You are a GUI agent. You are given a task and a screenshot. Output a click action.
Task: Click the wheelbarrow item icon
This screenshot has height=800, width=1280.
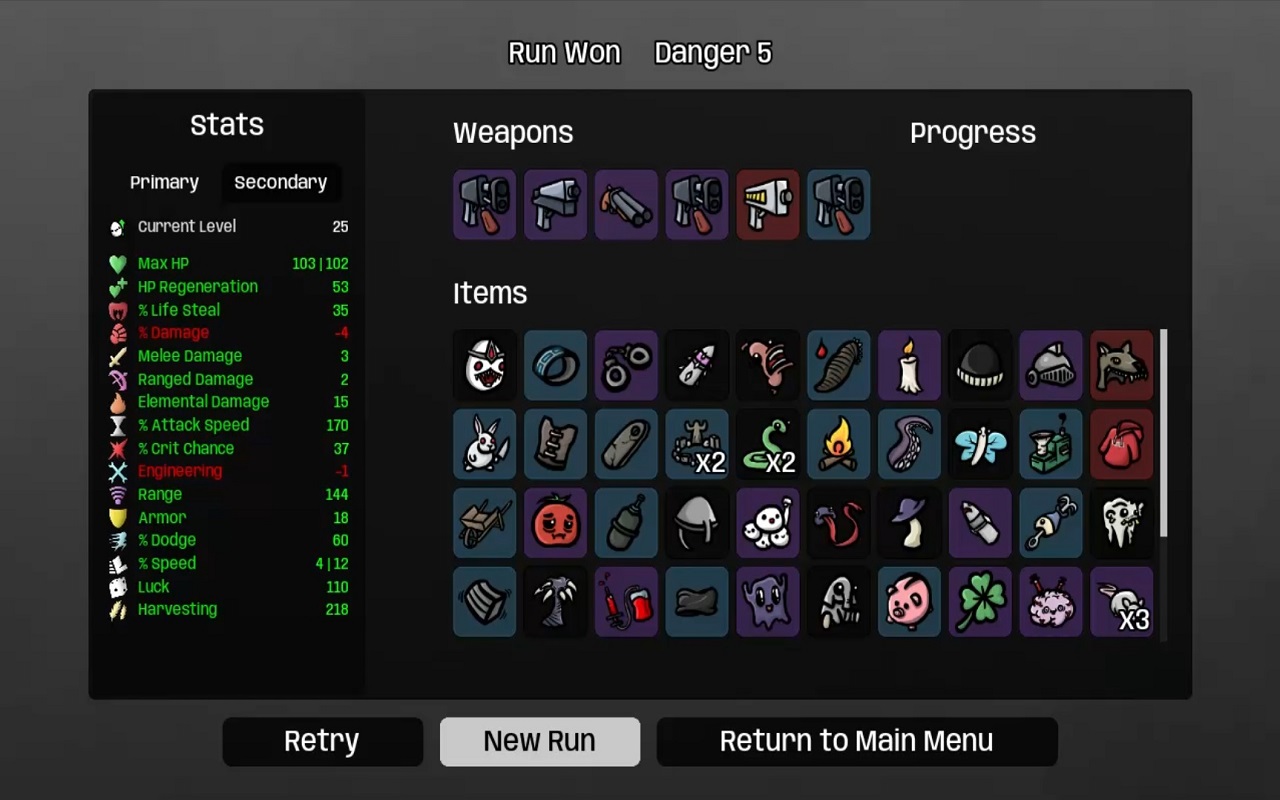(x=484, y=523)
